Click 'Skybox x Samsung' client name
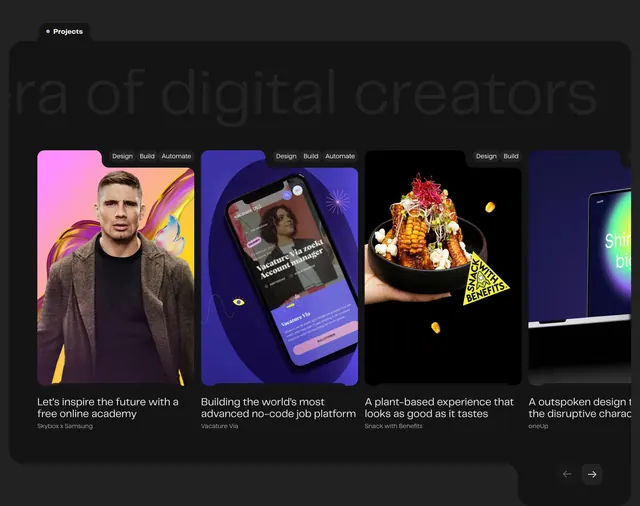 (x=65, y=426)
